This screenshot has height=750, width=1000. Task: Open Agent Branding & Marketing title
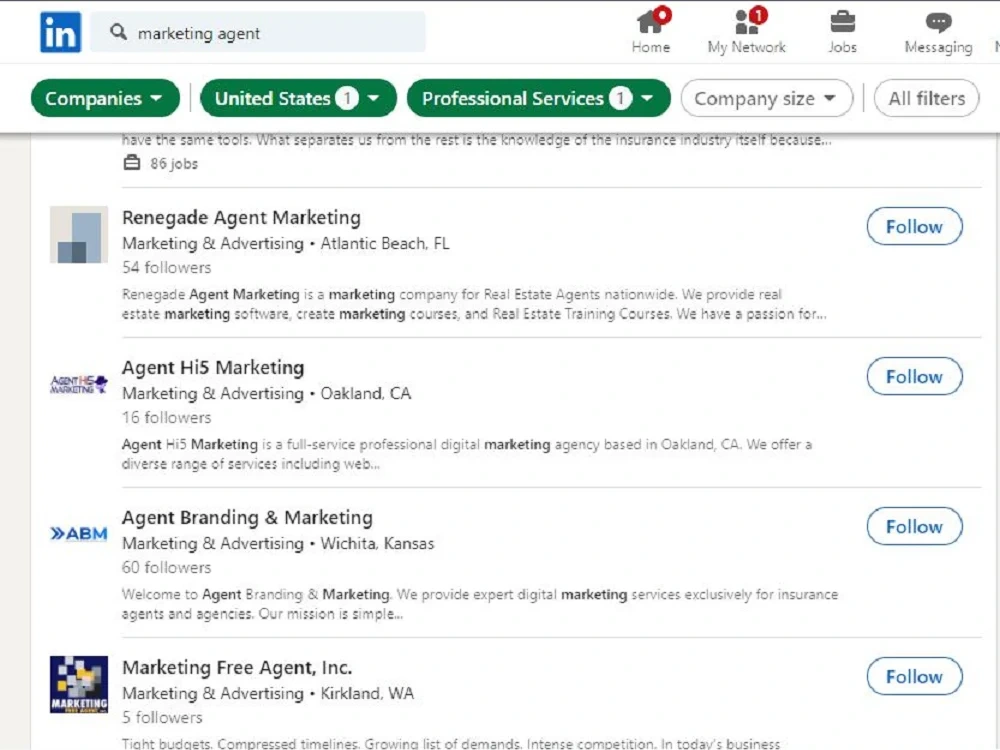point(247,517)
